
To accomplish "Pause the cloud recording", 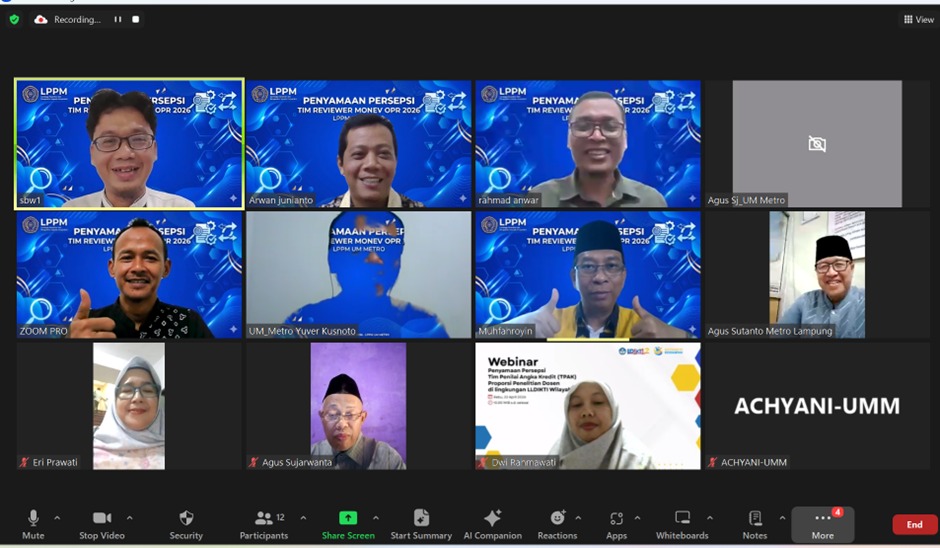I will pyautogui.click(x=118, y=19).
